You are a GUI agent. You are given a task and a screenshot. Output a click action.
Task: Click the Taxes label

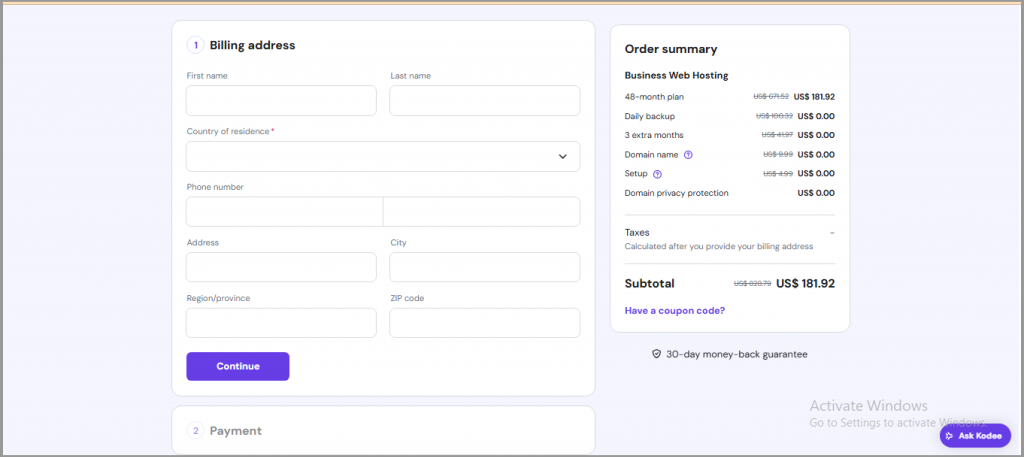coord(637,232)
